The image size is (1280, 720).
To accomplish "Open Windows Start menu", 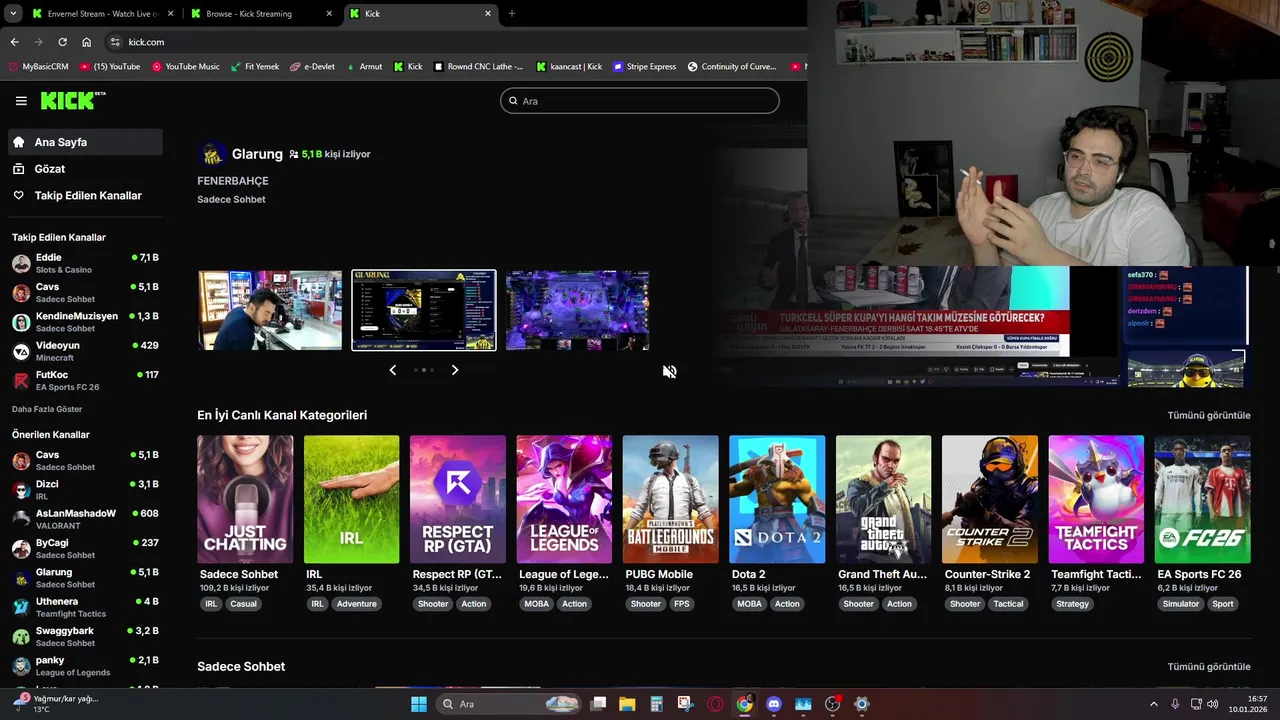I will 419,704.
